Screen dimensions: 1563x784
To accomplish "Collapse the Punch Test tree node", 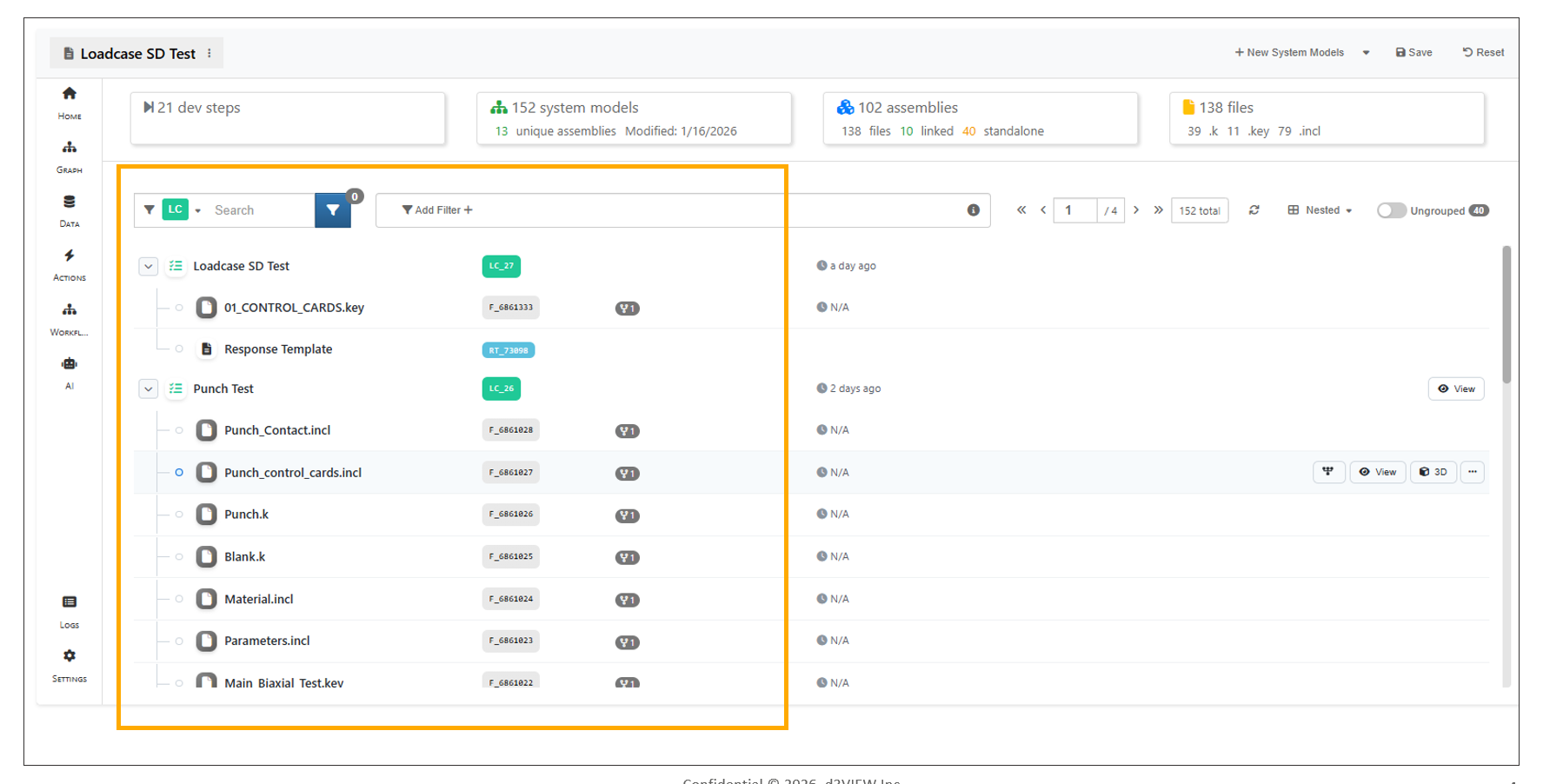I will click(x=149, y=389).
